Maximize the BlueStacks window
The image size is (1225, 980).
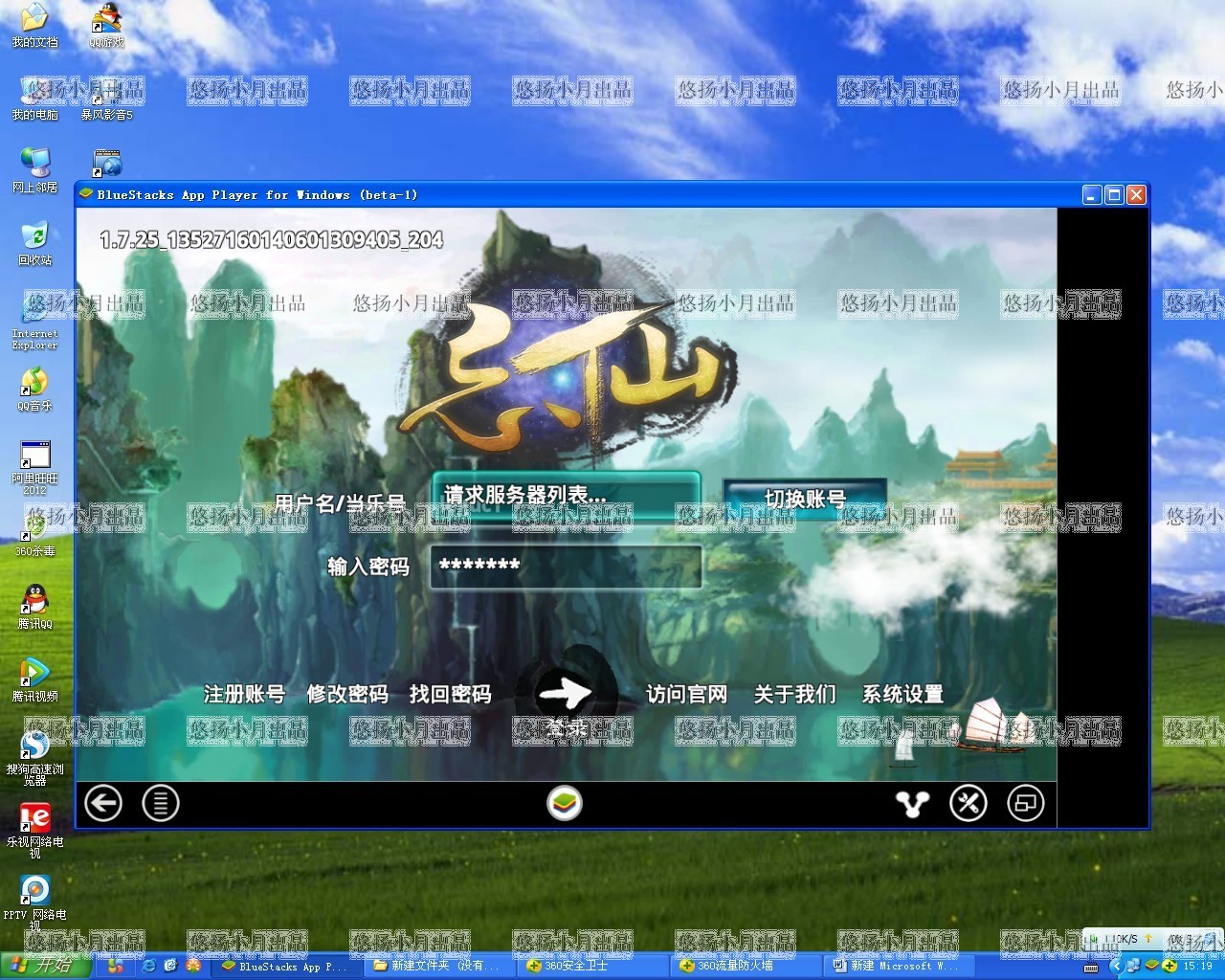(1114, 195)
